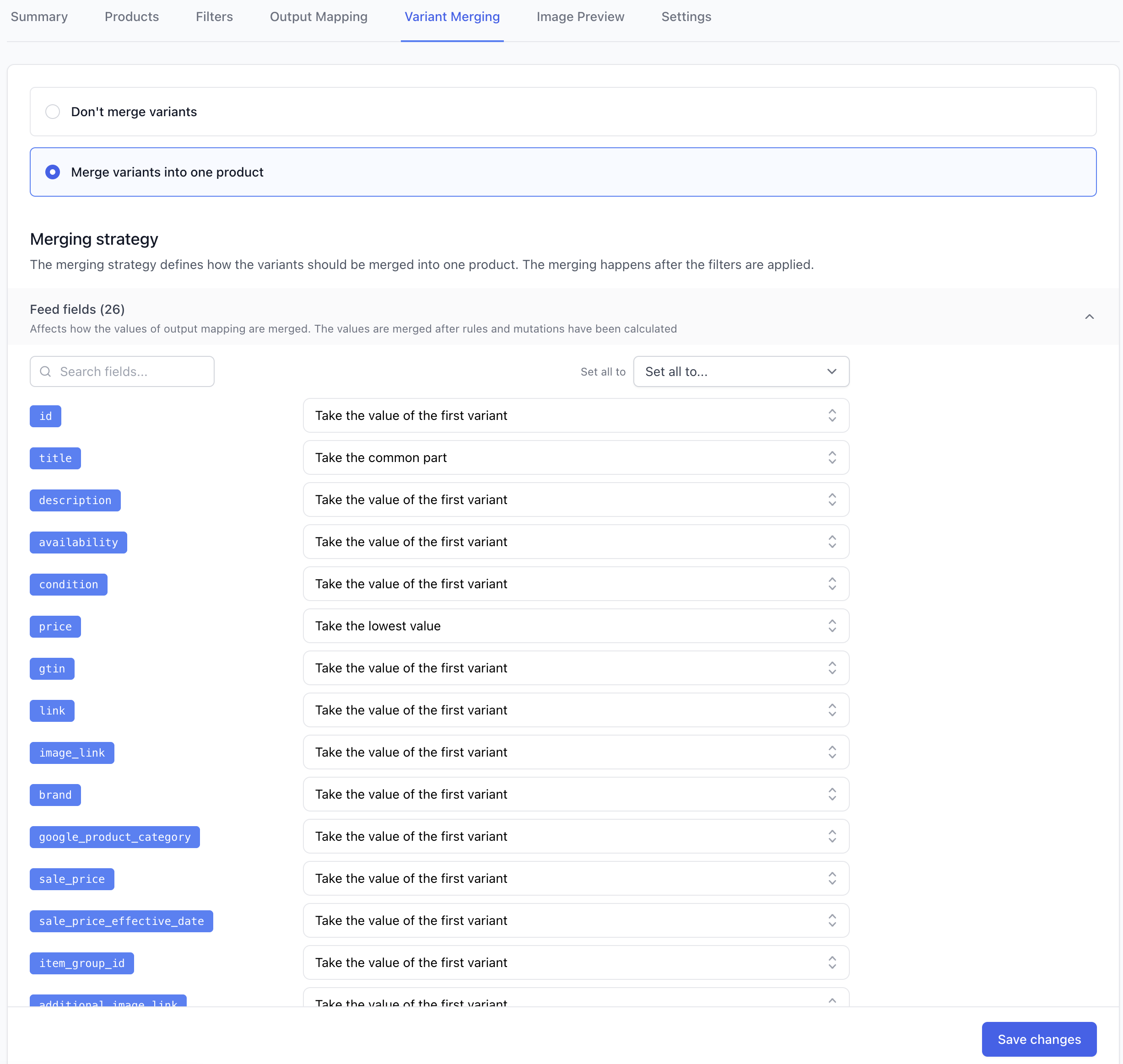The image size is (1123, 1064).
Task: Open merge strategy dropdown for brand
Action: (575, 794)
